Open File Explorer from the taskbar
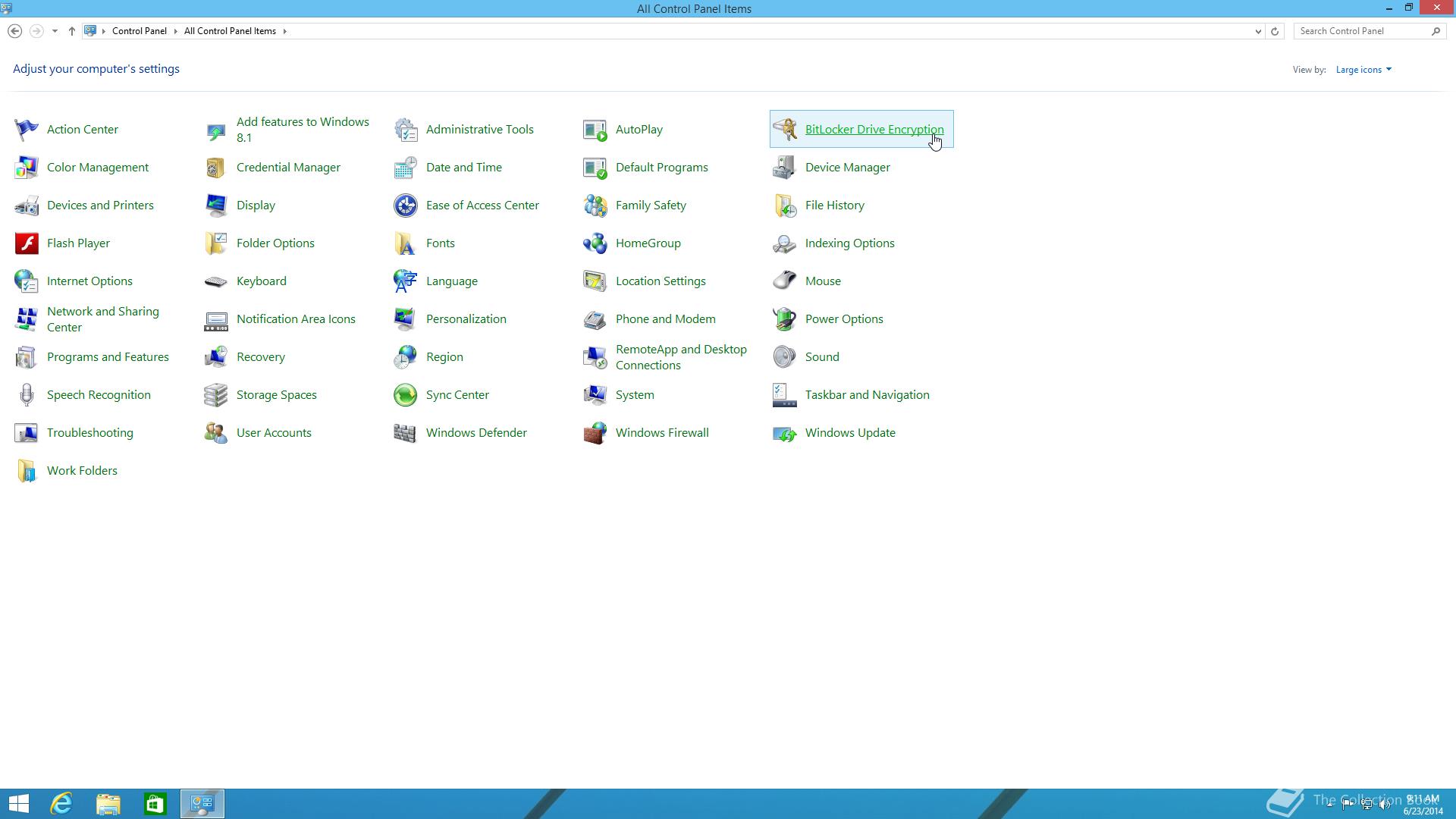This screenshot has height=819, width=1456. [x=108, y=804]
